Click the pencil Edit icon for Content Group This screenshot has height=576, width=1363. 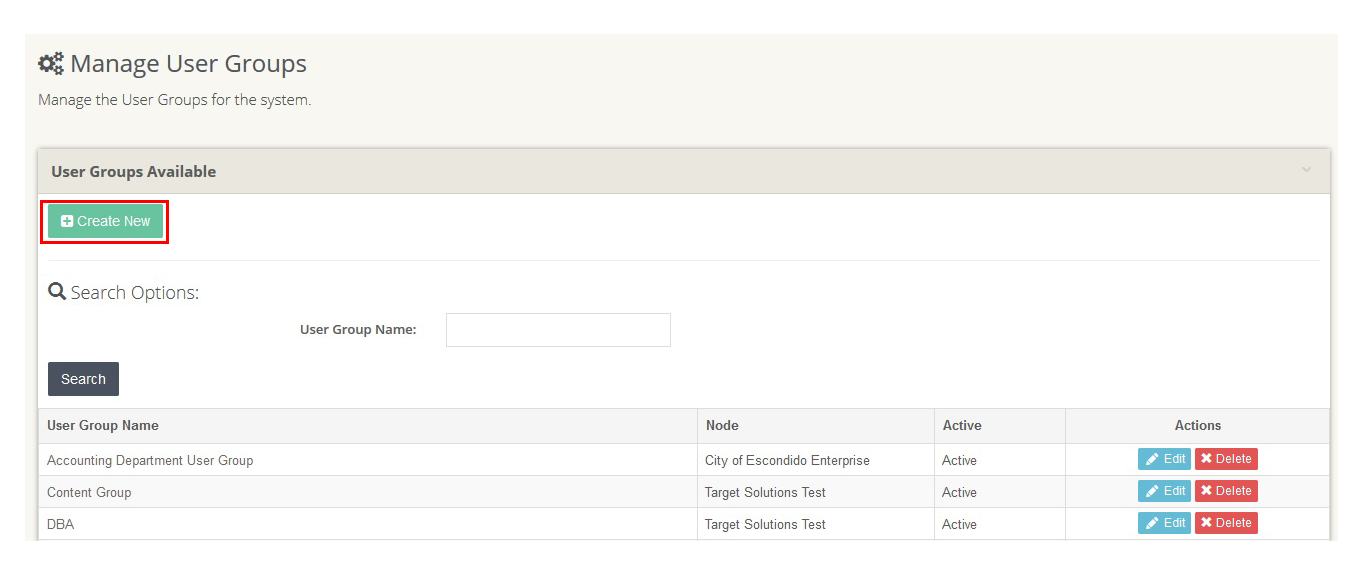(1151, 491)
